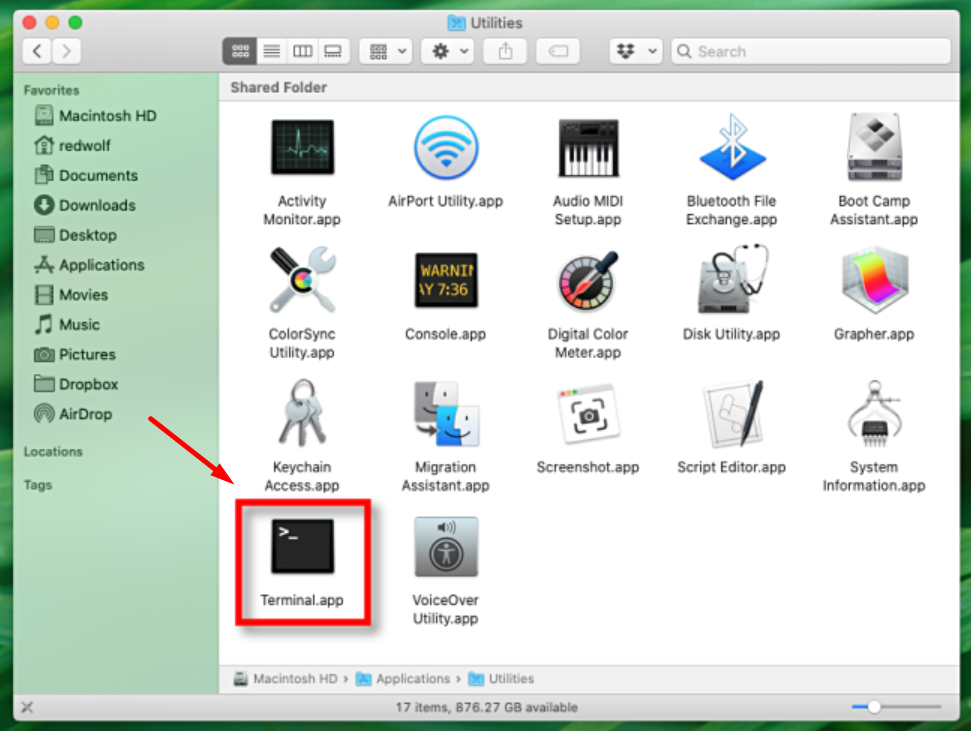971x731 pixels.
Task: Click Applications in path bar
Action: (x=403, y=679)
